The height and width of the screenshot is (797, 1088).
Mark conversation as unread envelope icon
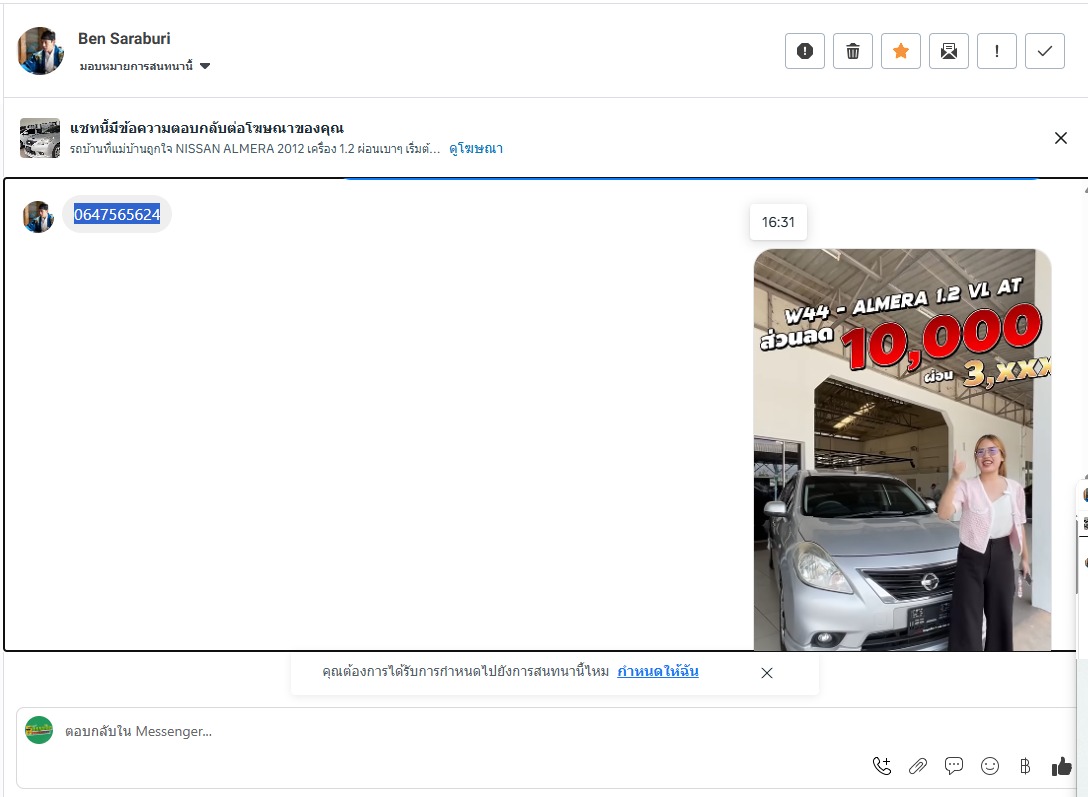coord(949,51)
